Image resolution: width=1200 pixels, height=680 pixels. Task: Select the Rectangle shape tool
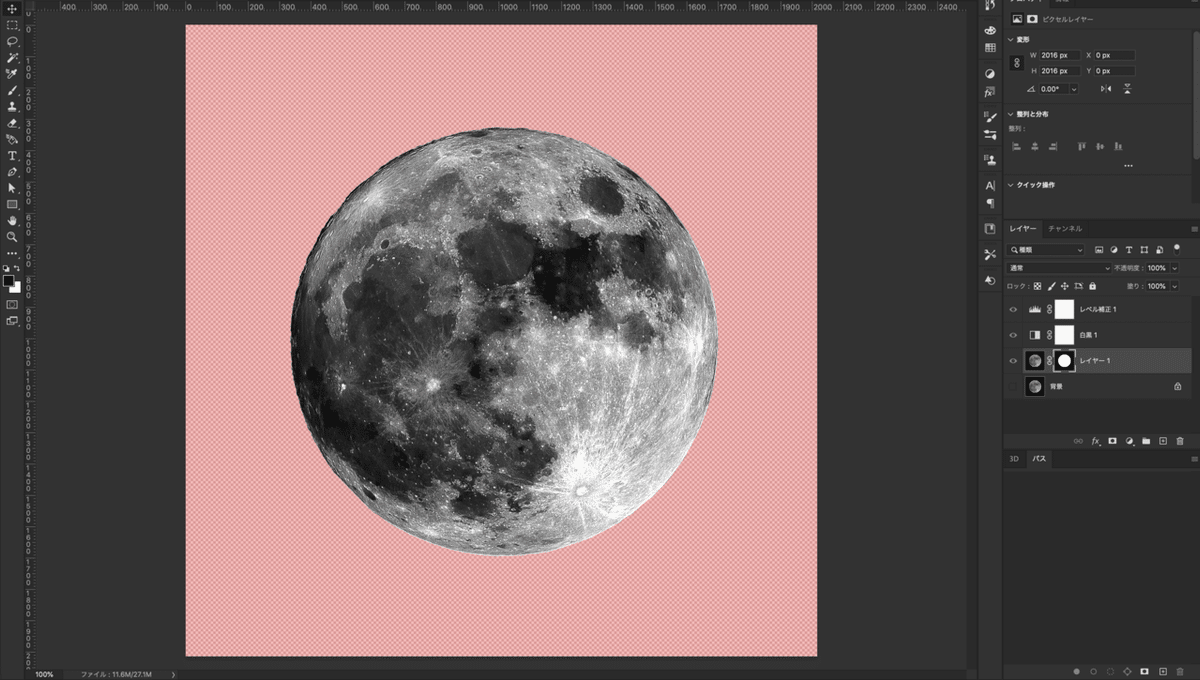(12, 204)
